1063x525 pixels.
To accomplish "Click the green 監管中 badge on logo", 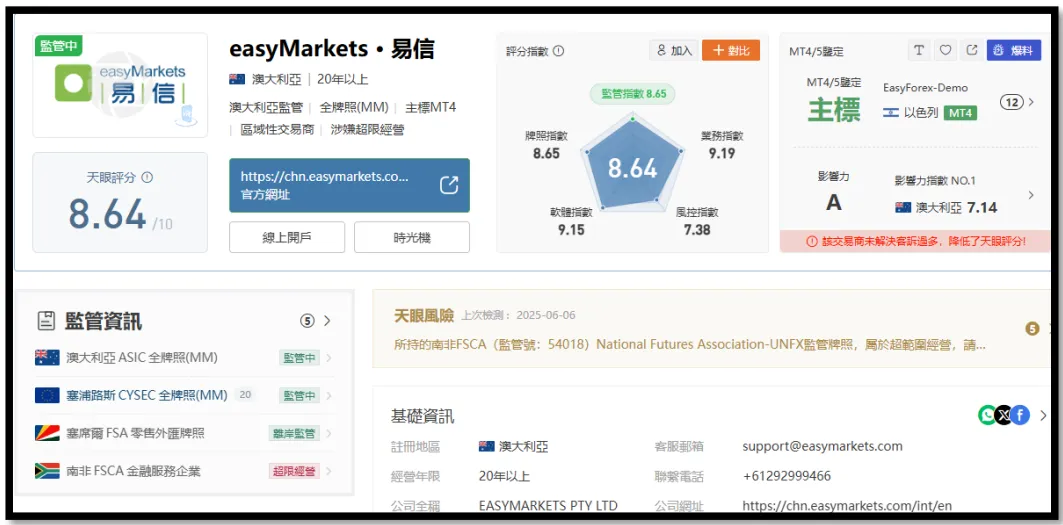I will coord(58,45).
